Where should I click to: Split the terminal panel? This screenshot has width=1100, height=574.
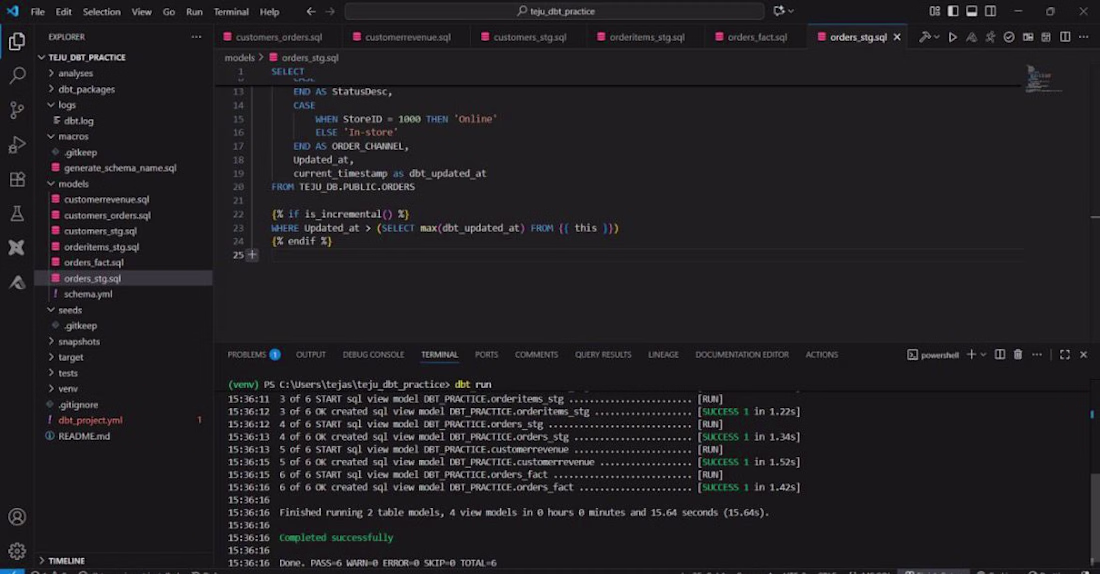[x=1000, y=354]
